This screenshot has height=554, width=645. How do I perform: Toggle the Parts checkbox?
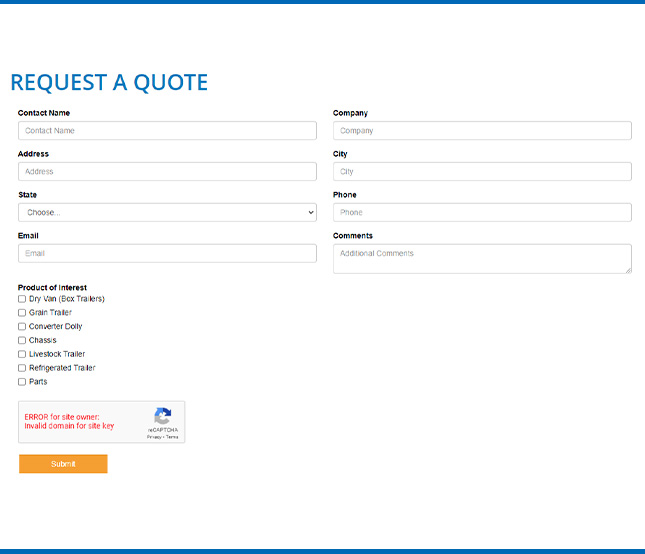coord(22,382)
